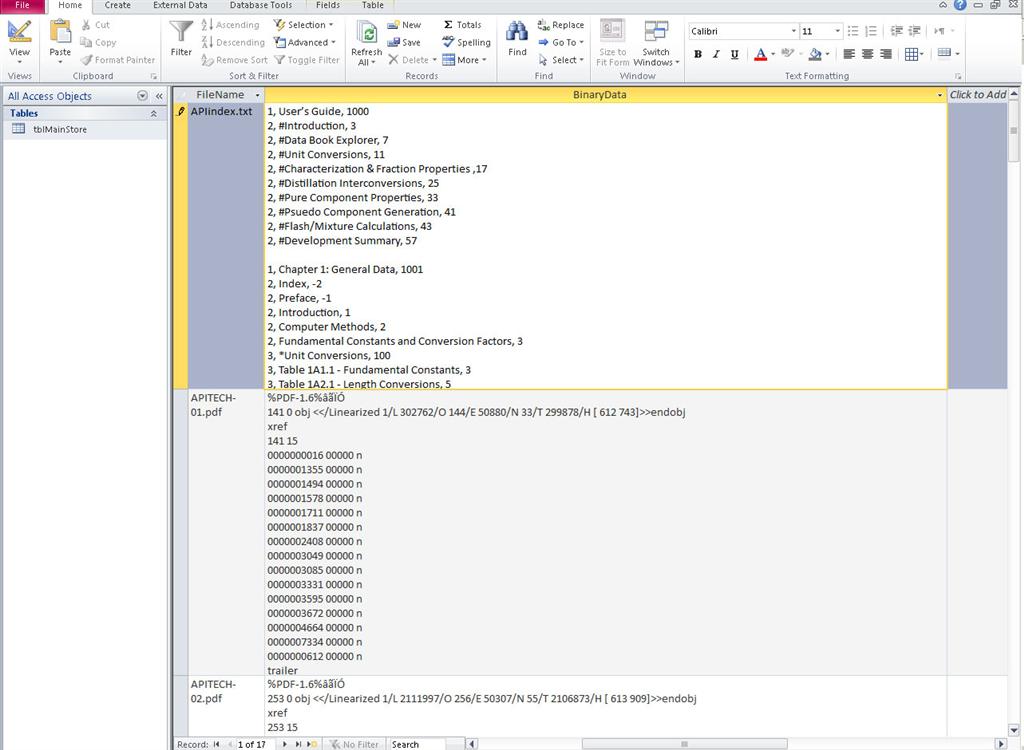Click the Background fill color bucket
Image resolution: width=1024 pixels, height=750 pixels.
pyautogui.click(x=815, y=54)
